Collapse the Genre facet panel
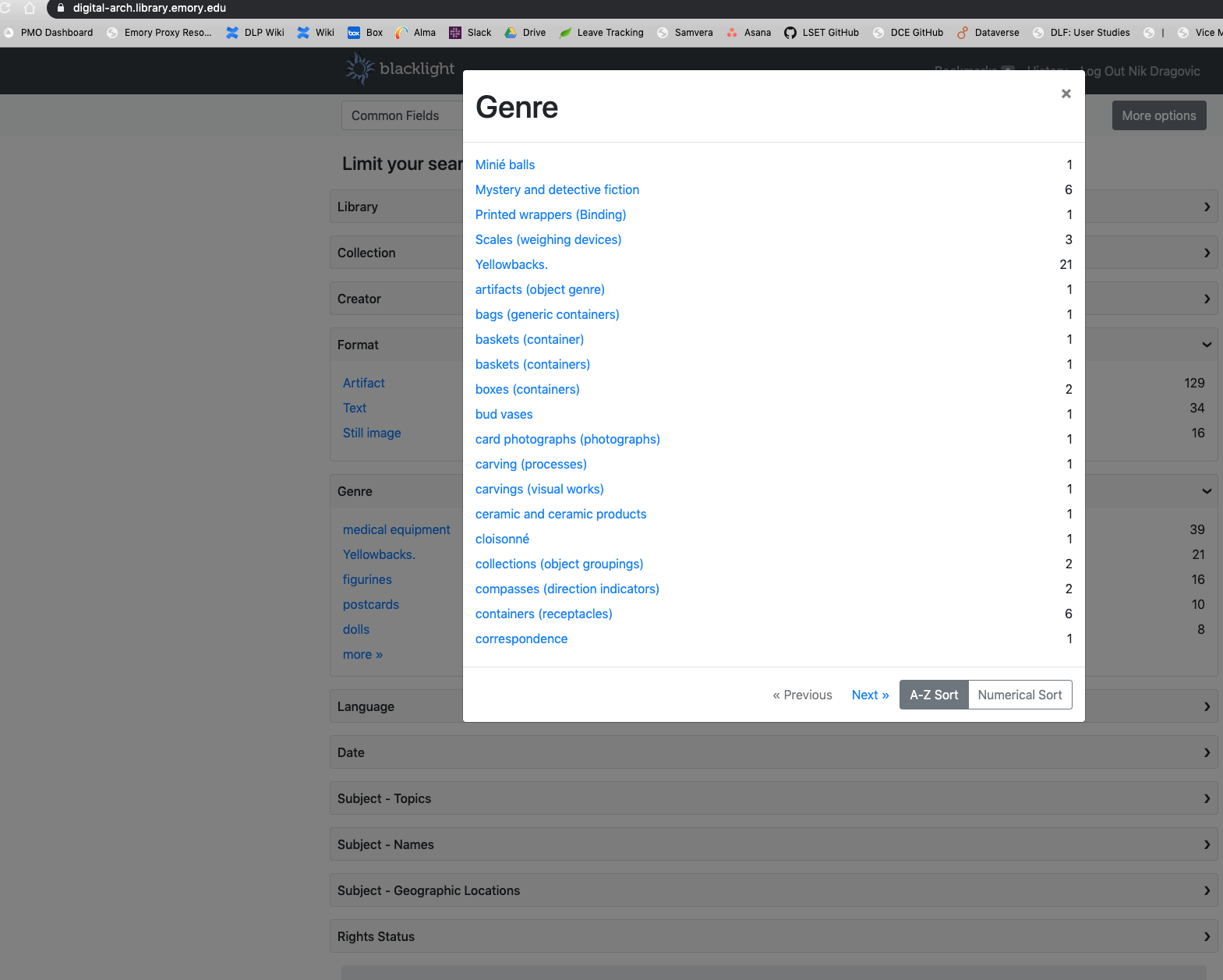This screenshot has width=1223, height=980. [773, 491]
